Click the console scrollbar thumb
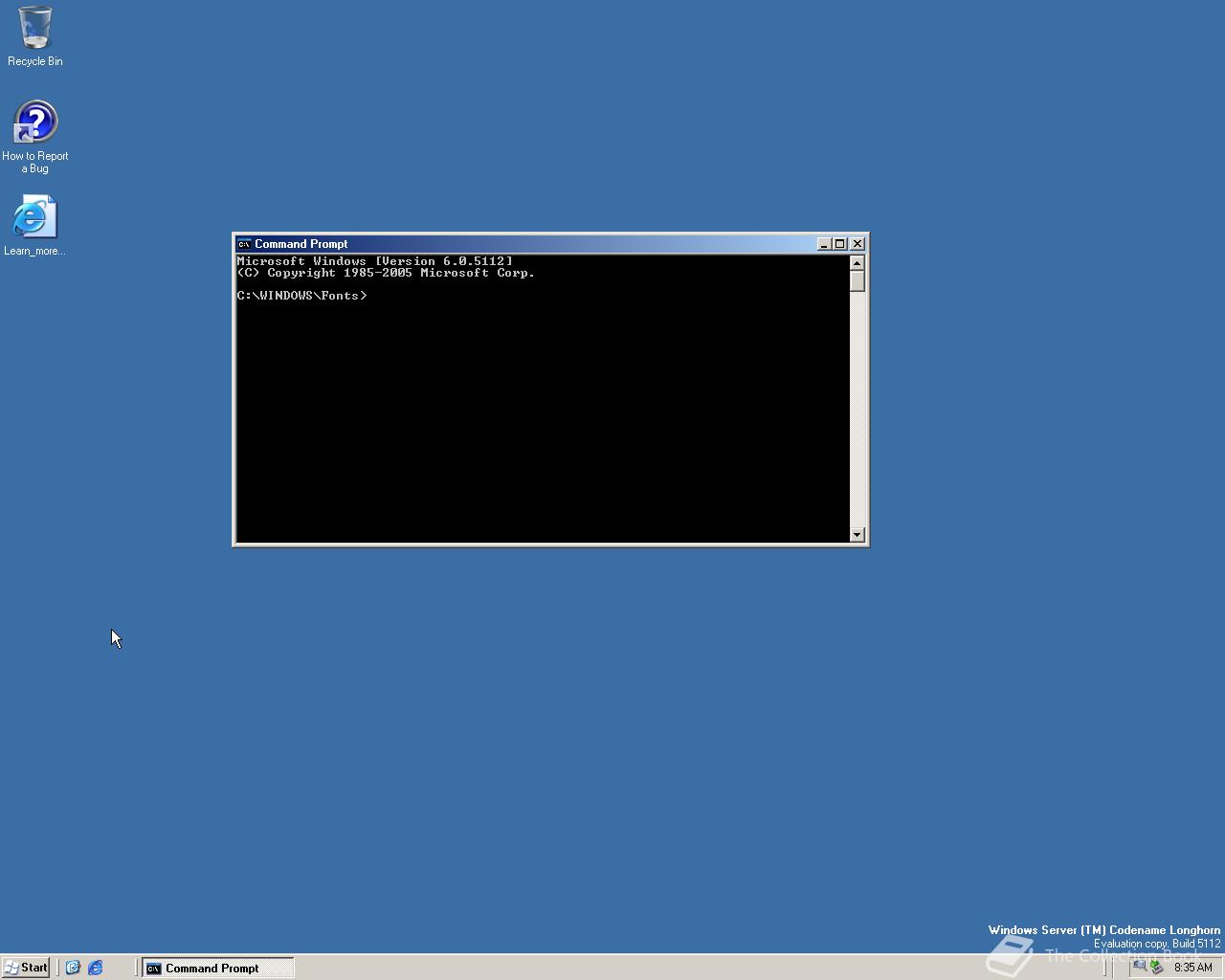 (x=857, y=281)
